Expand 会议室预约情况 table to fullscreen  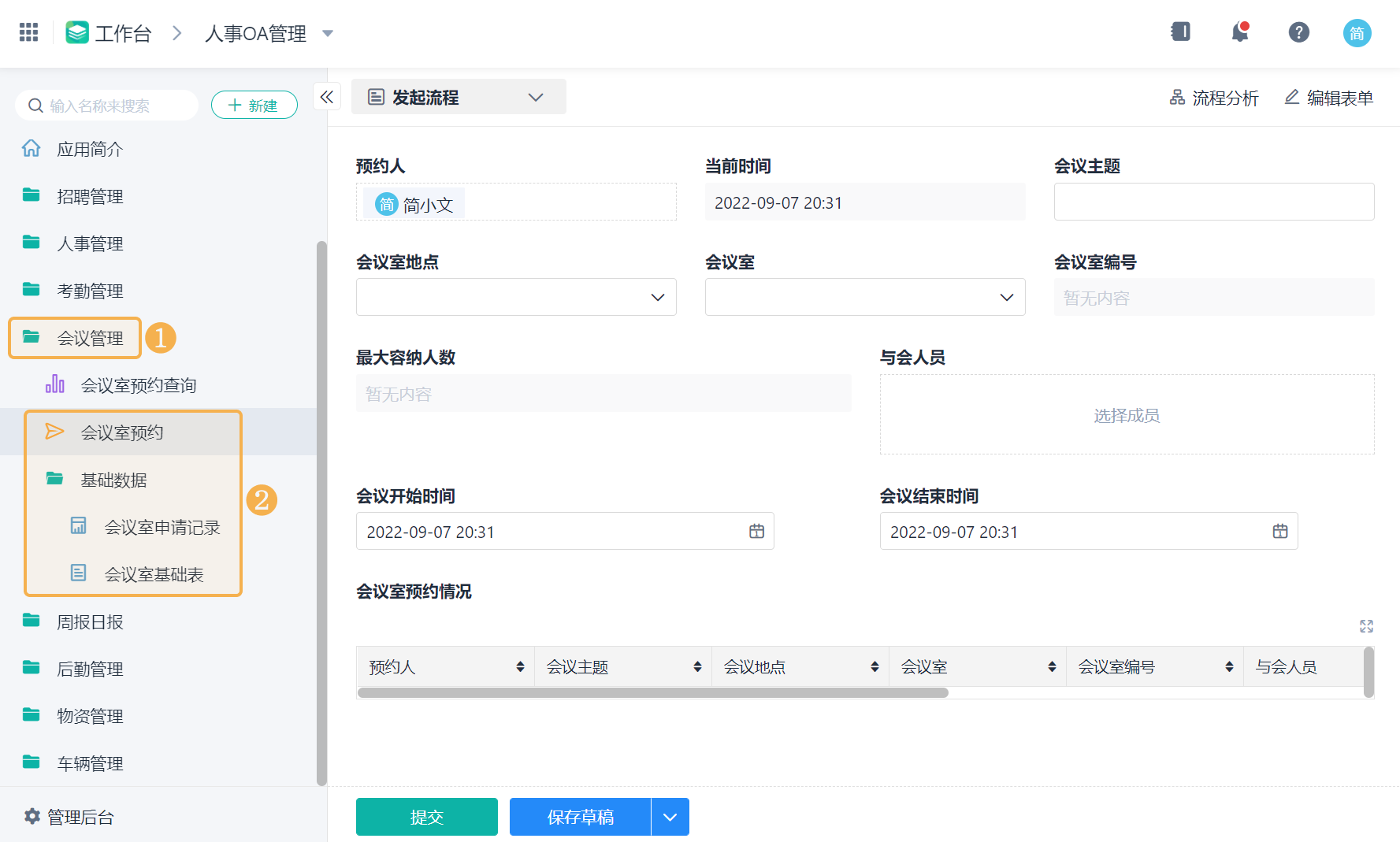pyautogui.click(x=1367, y=626)
